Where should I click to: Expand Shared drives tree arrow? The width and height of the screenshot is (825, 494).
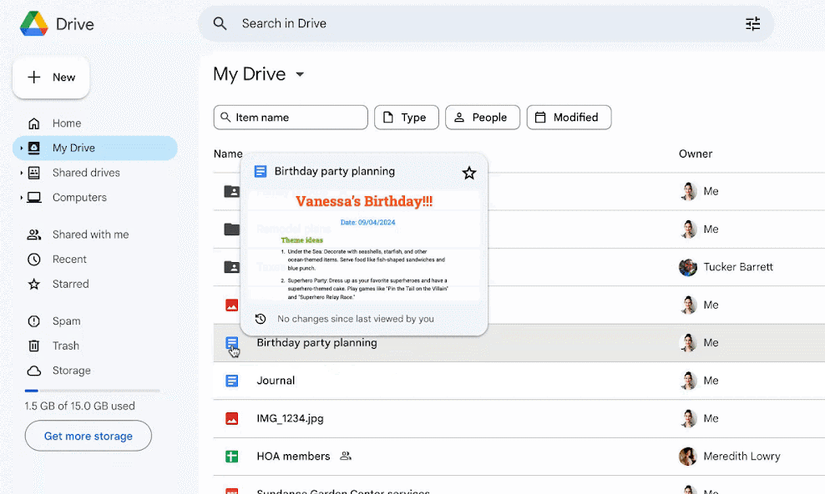(x=21, y=173)
